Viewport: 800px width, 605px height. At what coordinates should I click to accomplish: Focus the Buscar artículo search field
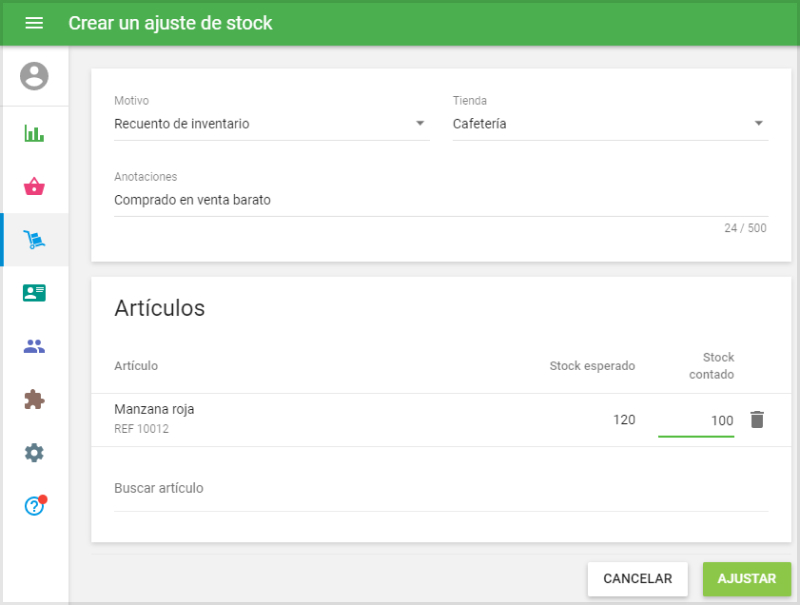(440, 489)
